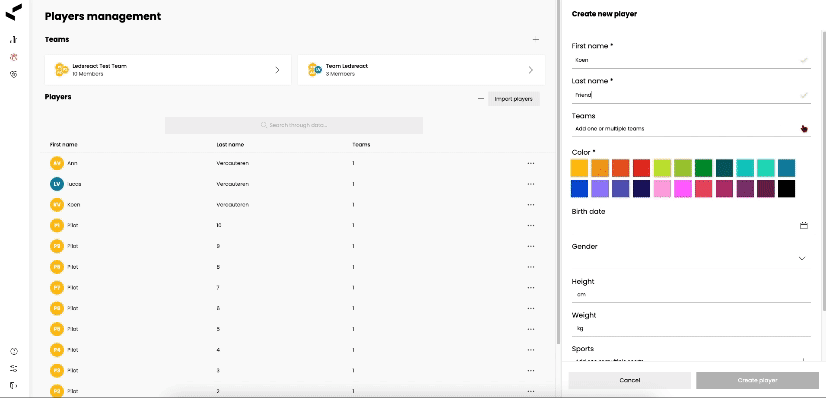Open the three-dot menu for Lucas

click(530, 184)
